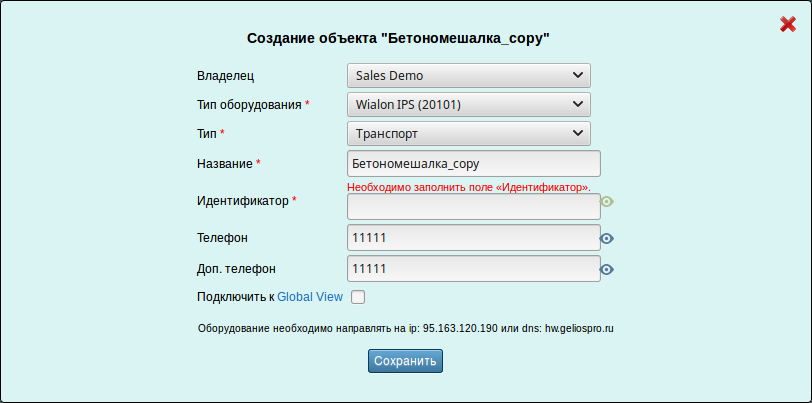Click the "Подключить к" label text
Viewport: 812px width, 403px height.
[x=235, y=297]
